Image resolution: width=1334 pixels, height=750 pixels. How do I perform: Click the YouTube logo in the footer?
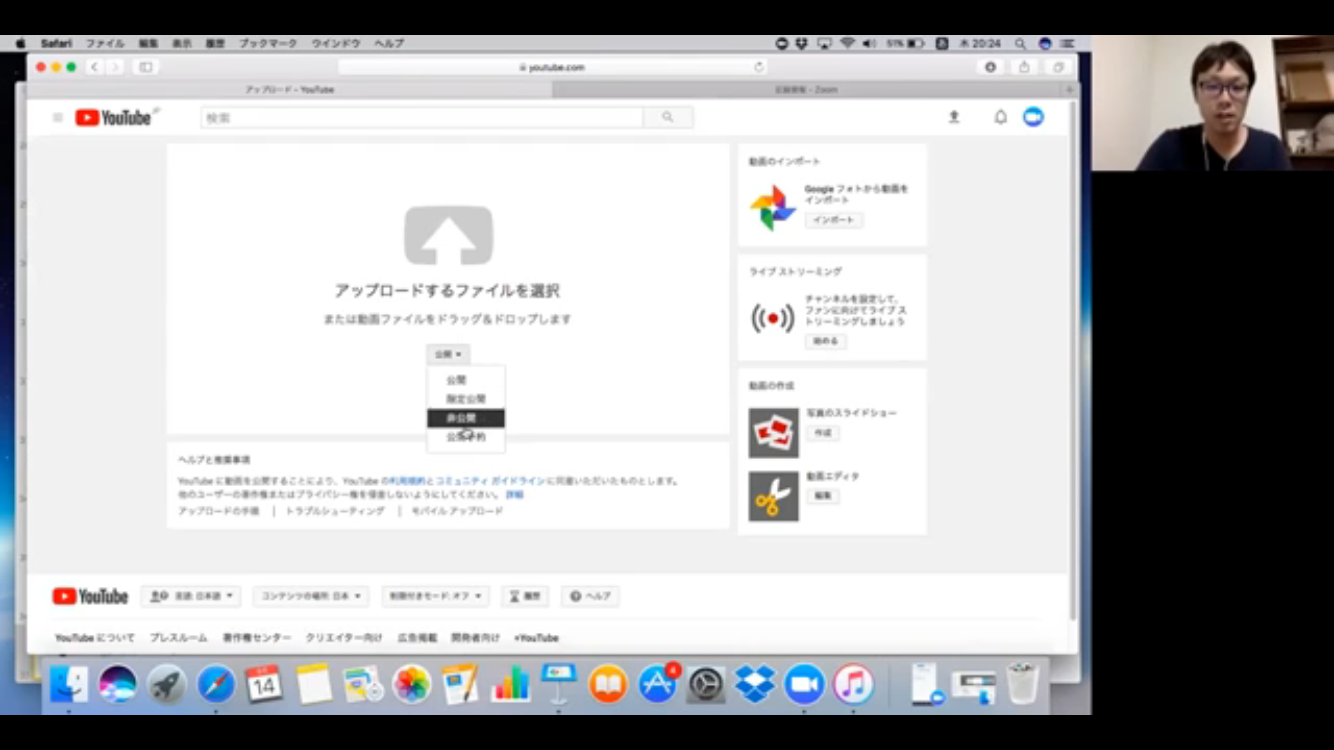[90, 596]
